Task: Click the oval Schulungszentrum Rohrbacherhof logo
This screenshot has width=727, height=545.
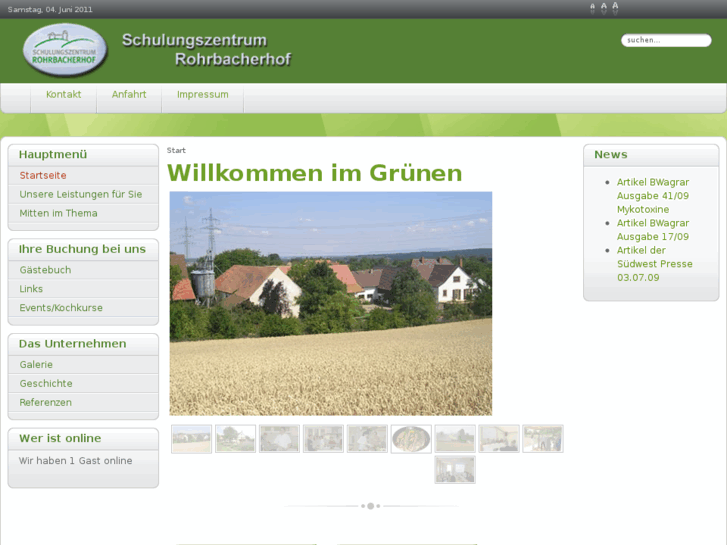Action: click(x=65, y=50)
